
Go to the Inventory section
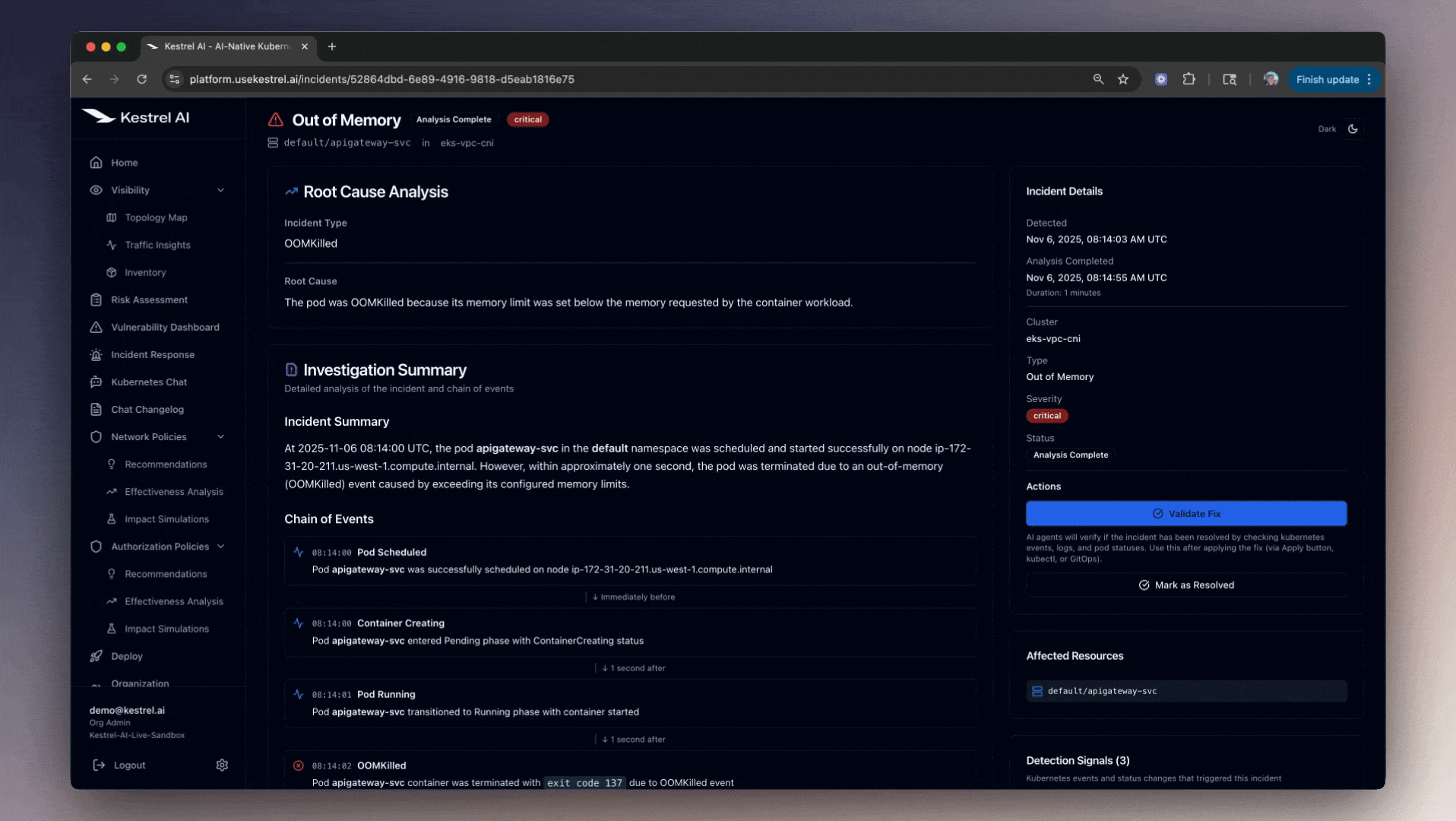tap(145, 272)
